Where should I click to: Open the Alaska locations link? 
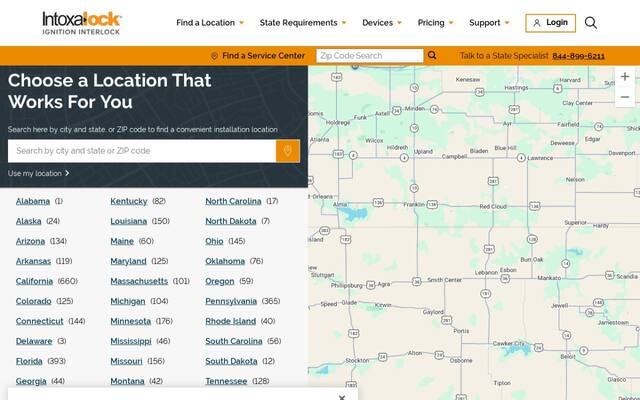tap(29, 221)
